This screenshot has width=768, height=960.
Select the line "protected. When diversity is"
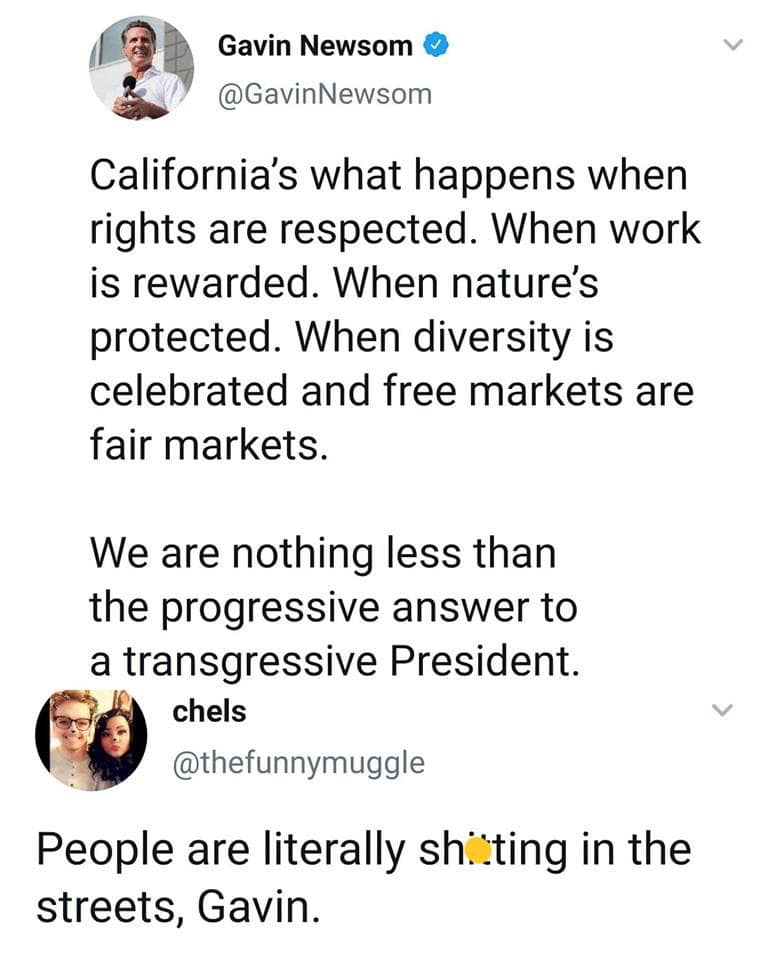[352, 338]
